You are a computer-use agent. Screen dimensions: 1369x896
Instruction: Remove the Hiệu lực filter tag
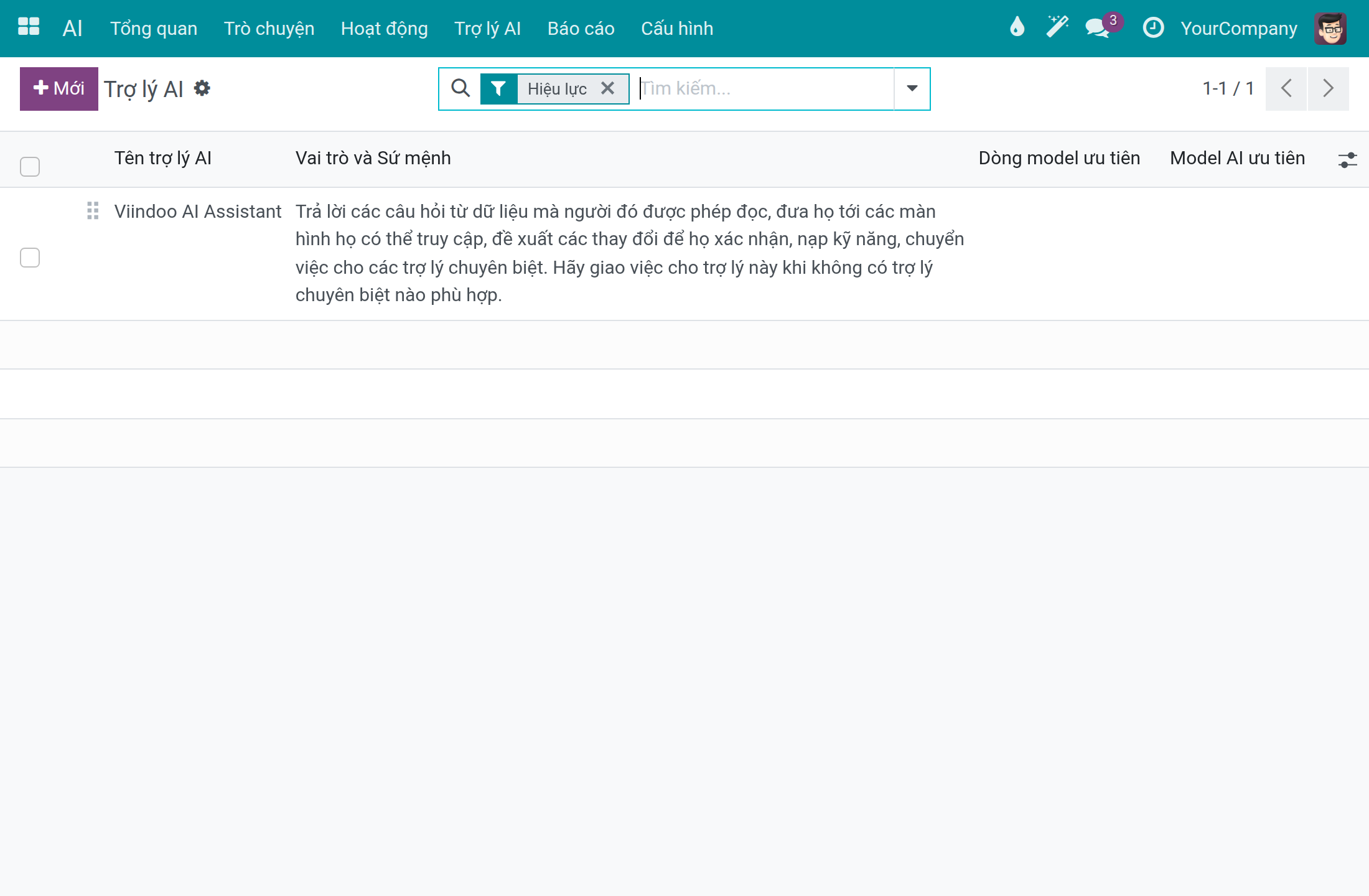[608, 88]
